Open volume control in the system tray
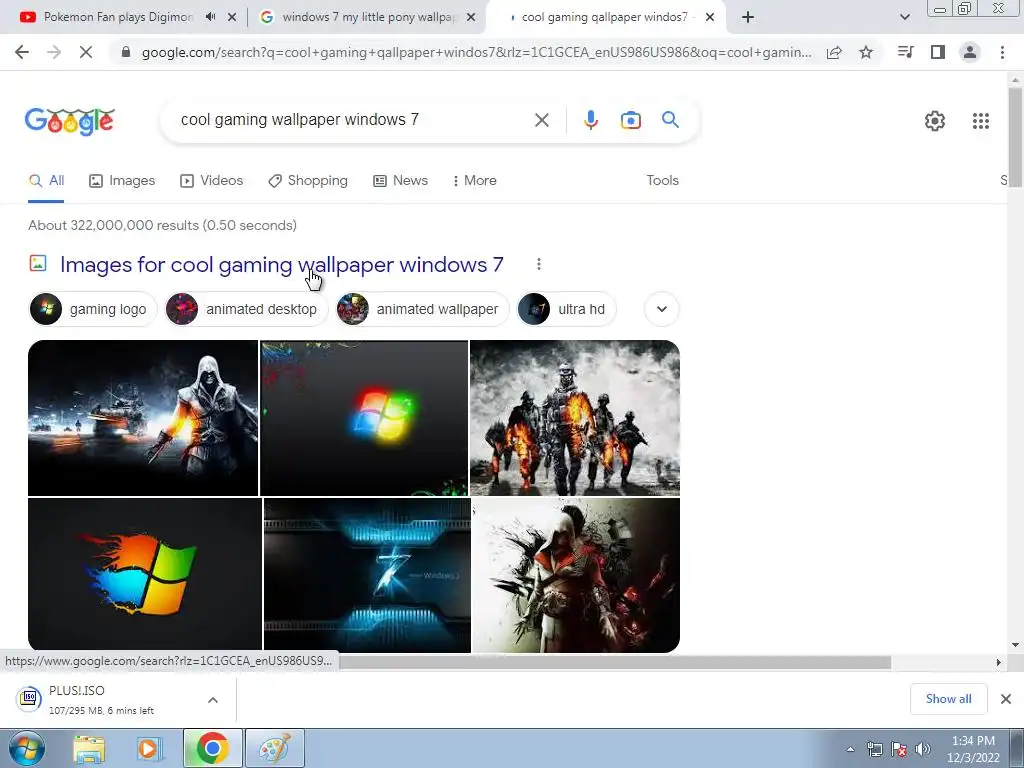Viewport: 1024px width, 768px height. (x=923, y=749)
